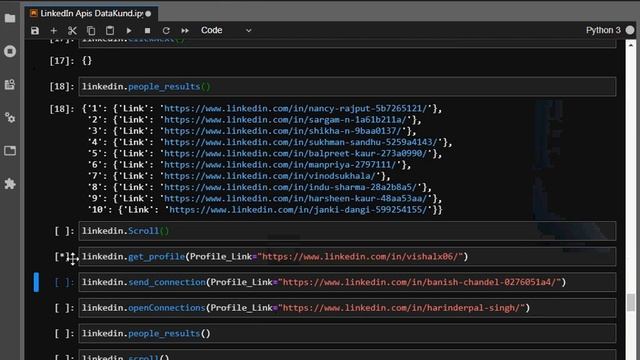Copy the selected cell icon
Image resolution: width=640 pixels, height=360 pixels.
pyautogui.click(x=91, y=31)
